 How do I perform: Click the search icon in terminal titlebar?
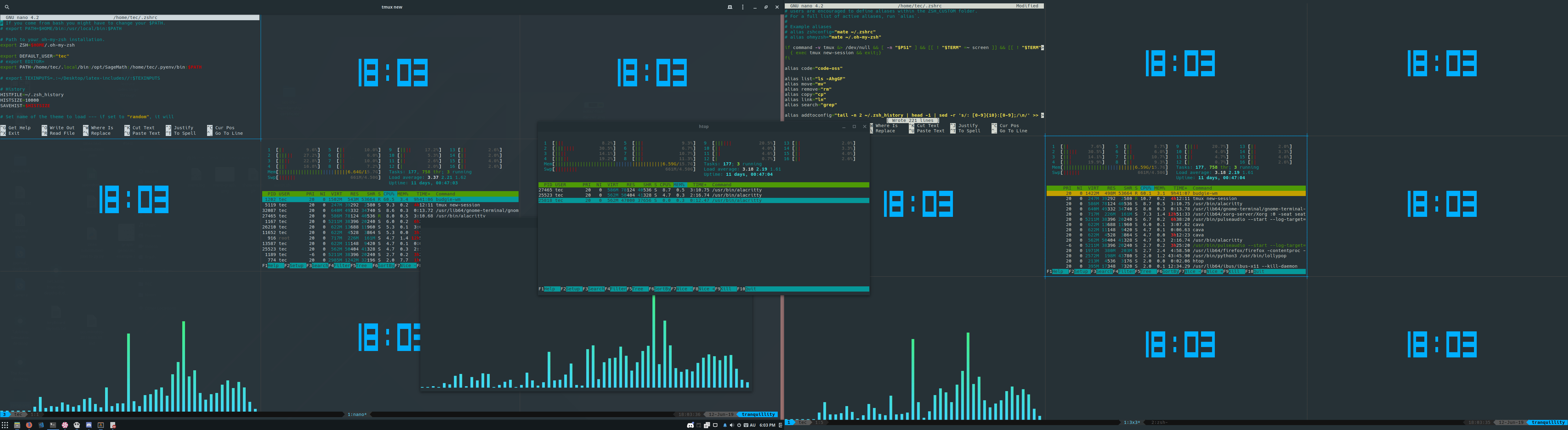(7, 7)
